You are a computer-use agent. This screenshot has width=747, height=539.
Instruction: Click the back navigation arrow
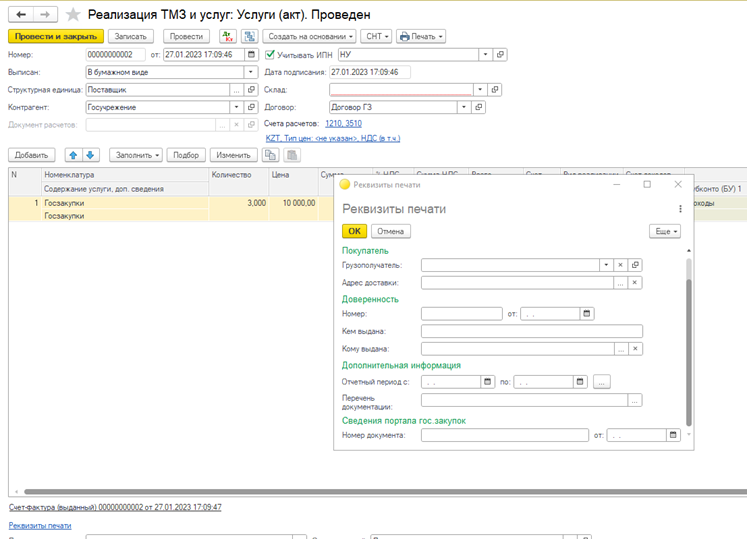(20, 15)
